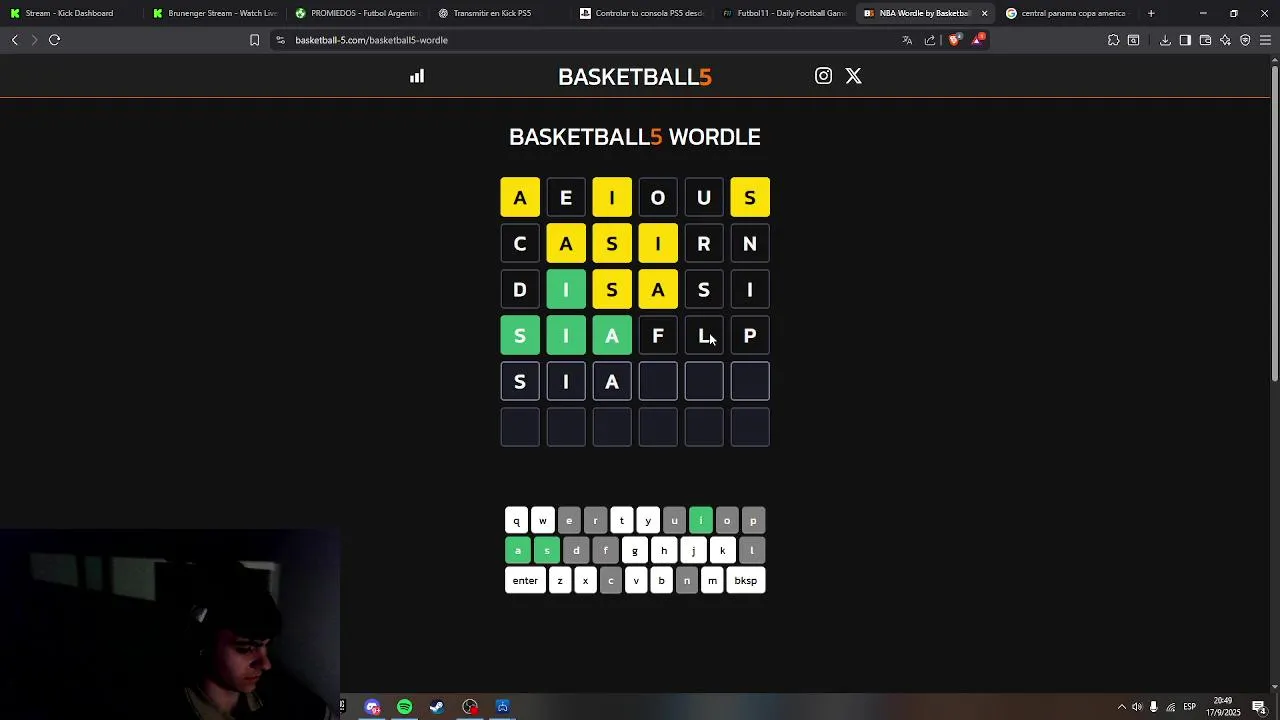
Task: Open OBS Studio from the taskbar
Action: 470,707
